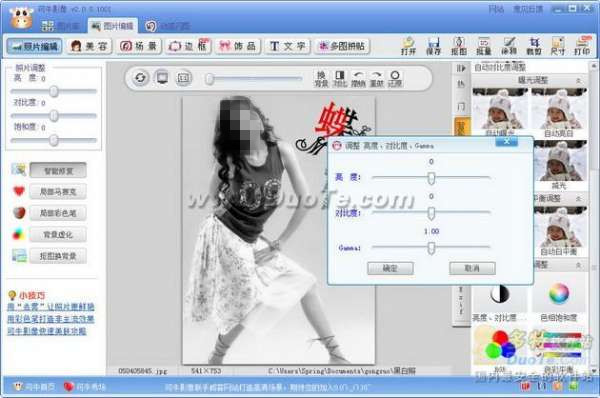This screenshot has width=600, height=398.
Task: Rotate the photo with circular arrows icon
Action: point(140,78)
